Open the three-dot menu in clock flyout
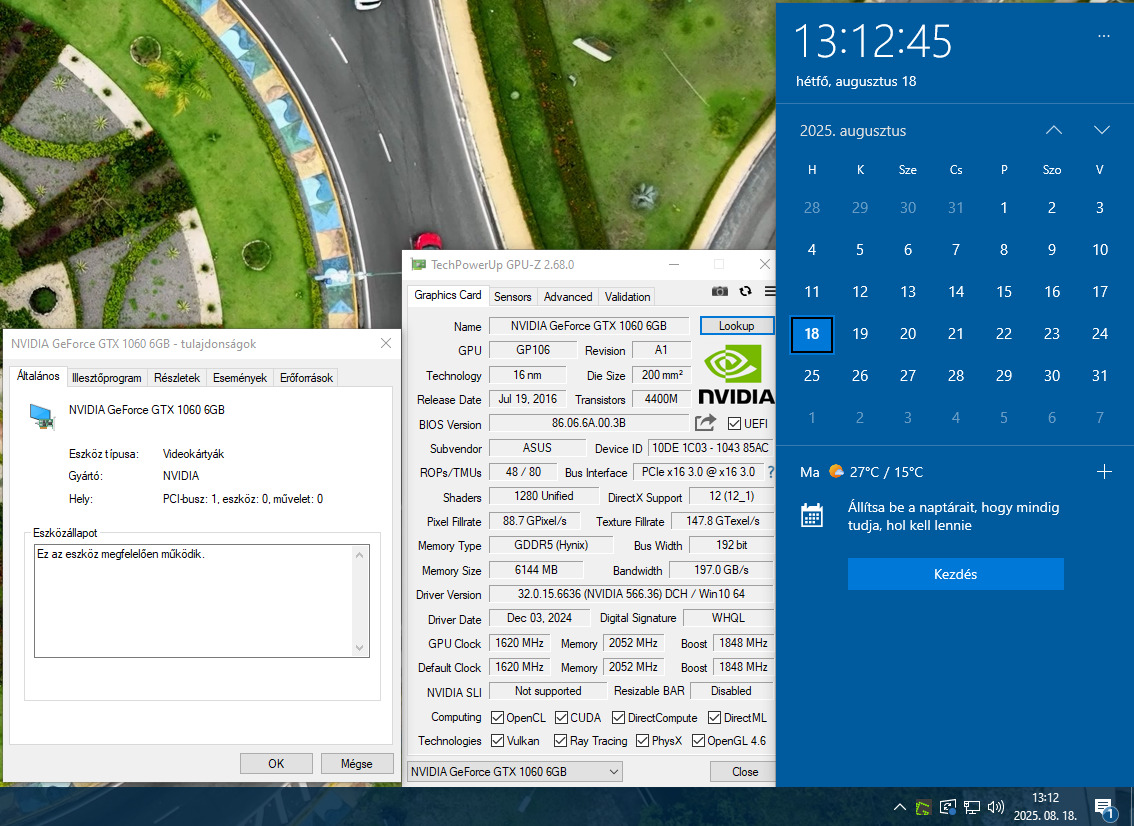The height and width of the screenshot is (826, 1134). tap(1104, 35)
